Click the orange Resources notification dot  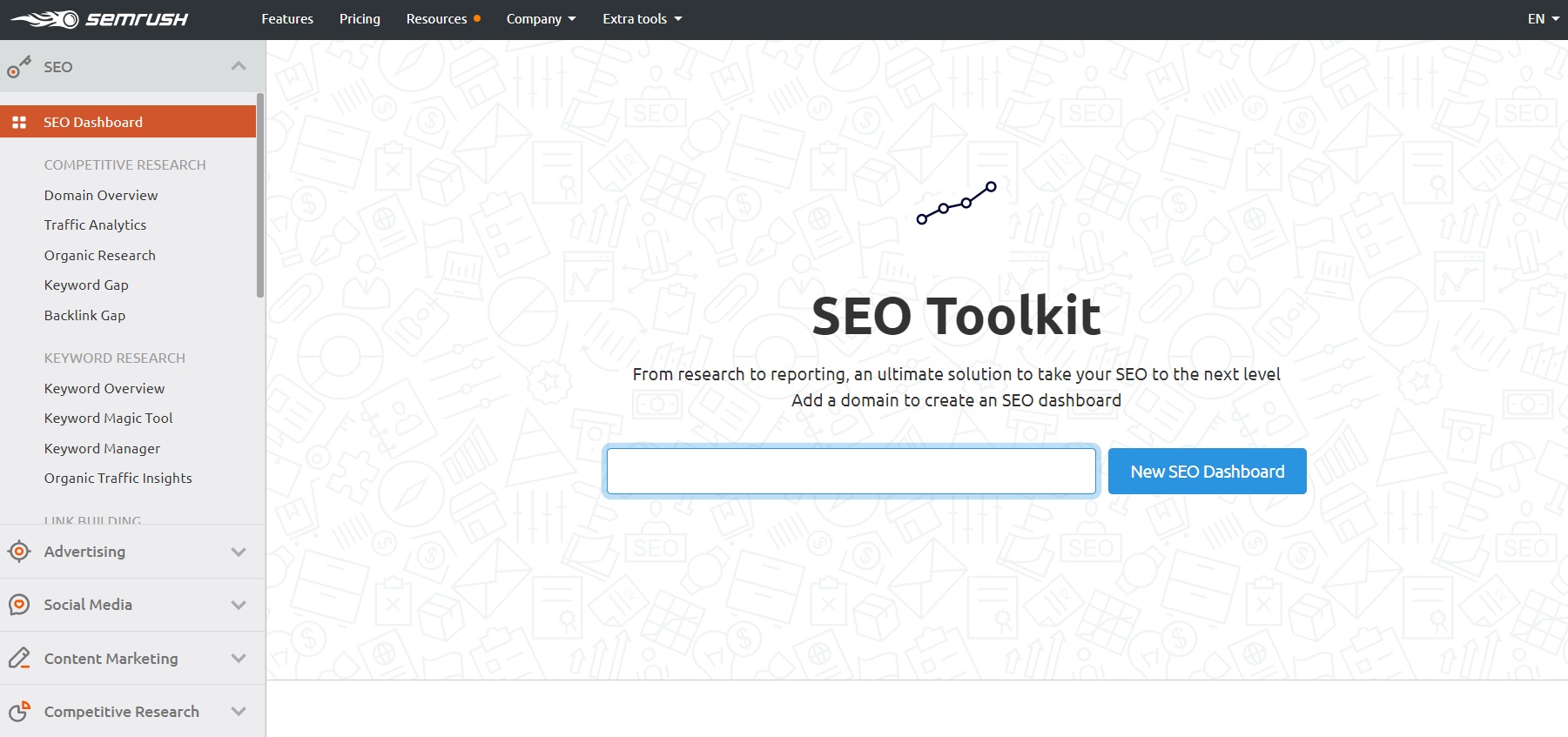(477, 18)
